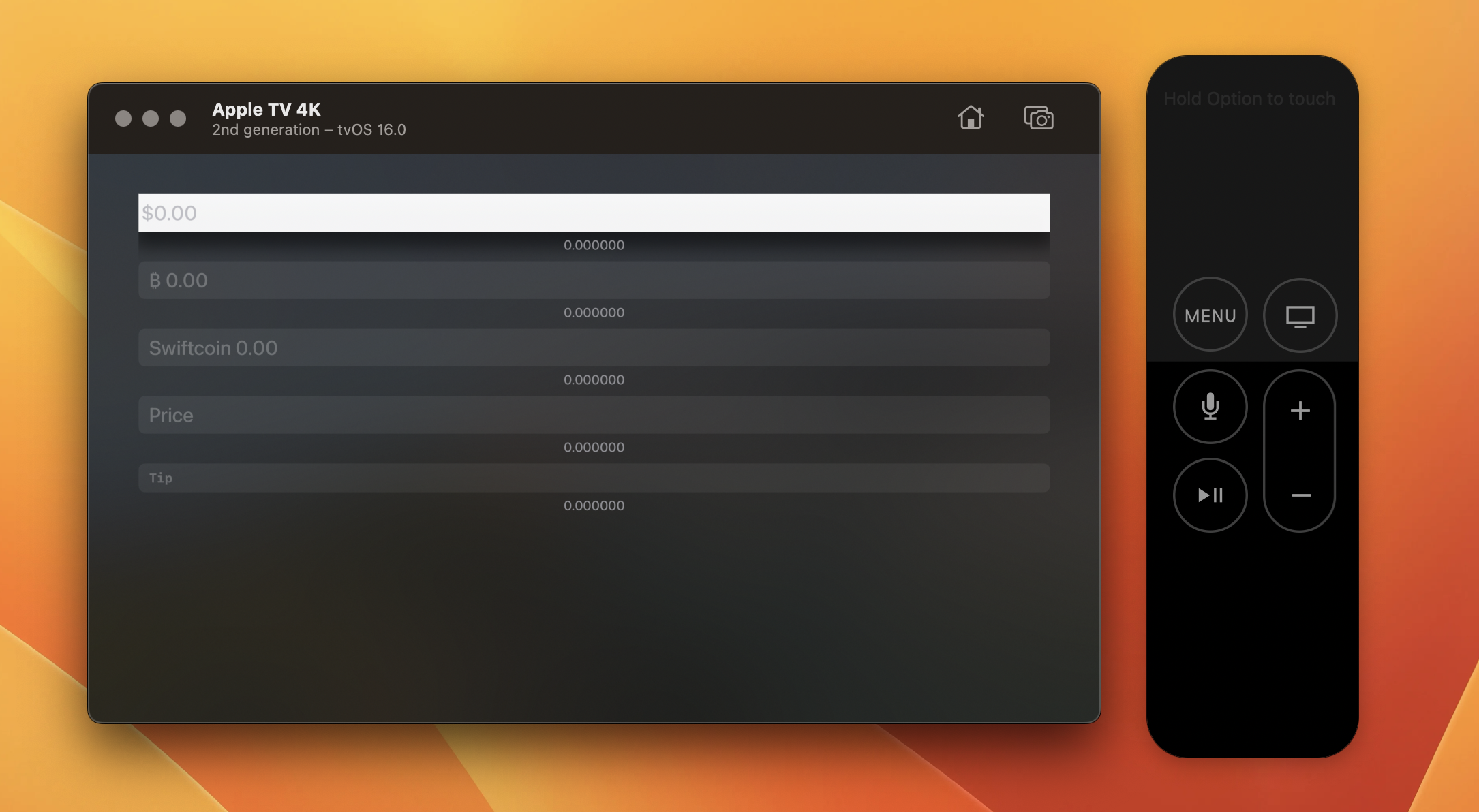Click the Apple TV 4K window title
The width and height of the screenshot is (1479, 812).
[x=266, y=110]
